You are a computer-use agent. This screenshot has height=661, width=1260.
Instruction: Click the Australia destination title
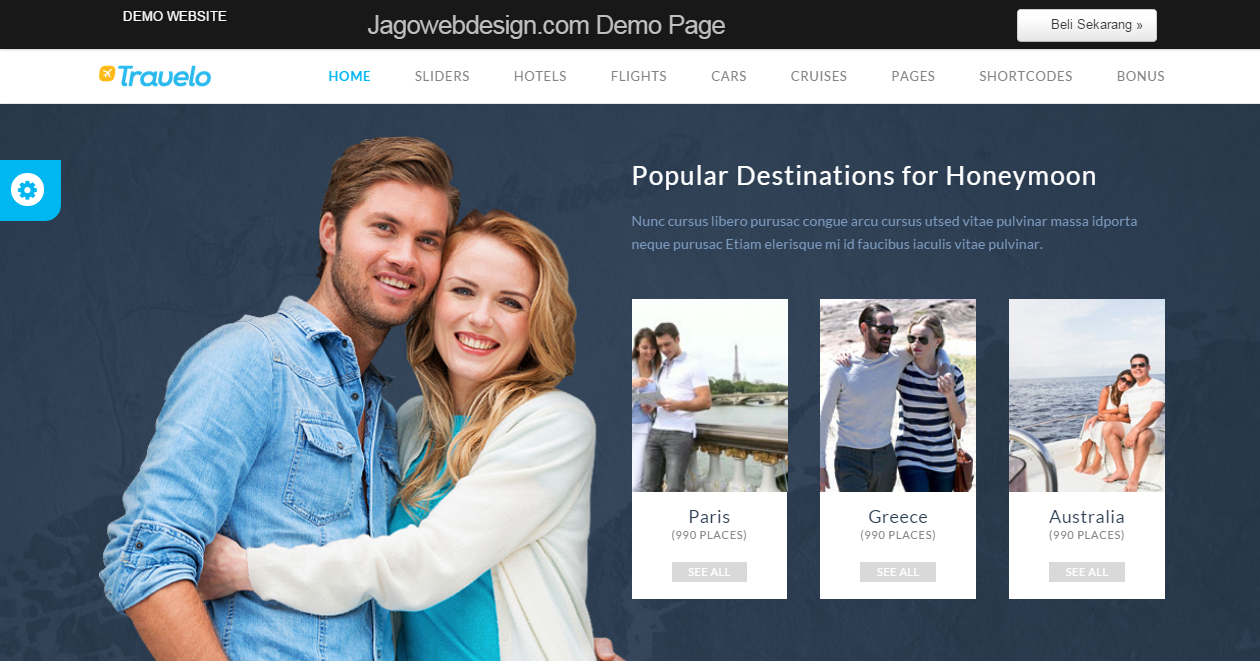click(1087, 517)
